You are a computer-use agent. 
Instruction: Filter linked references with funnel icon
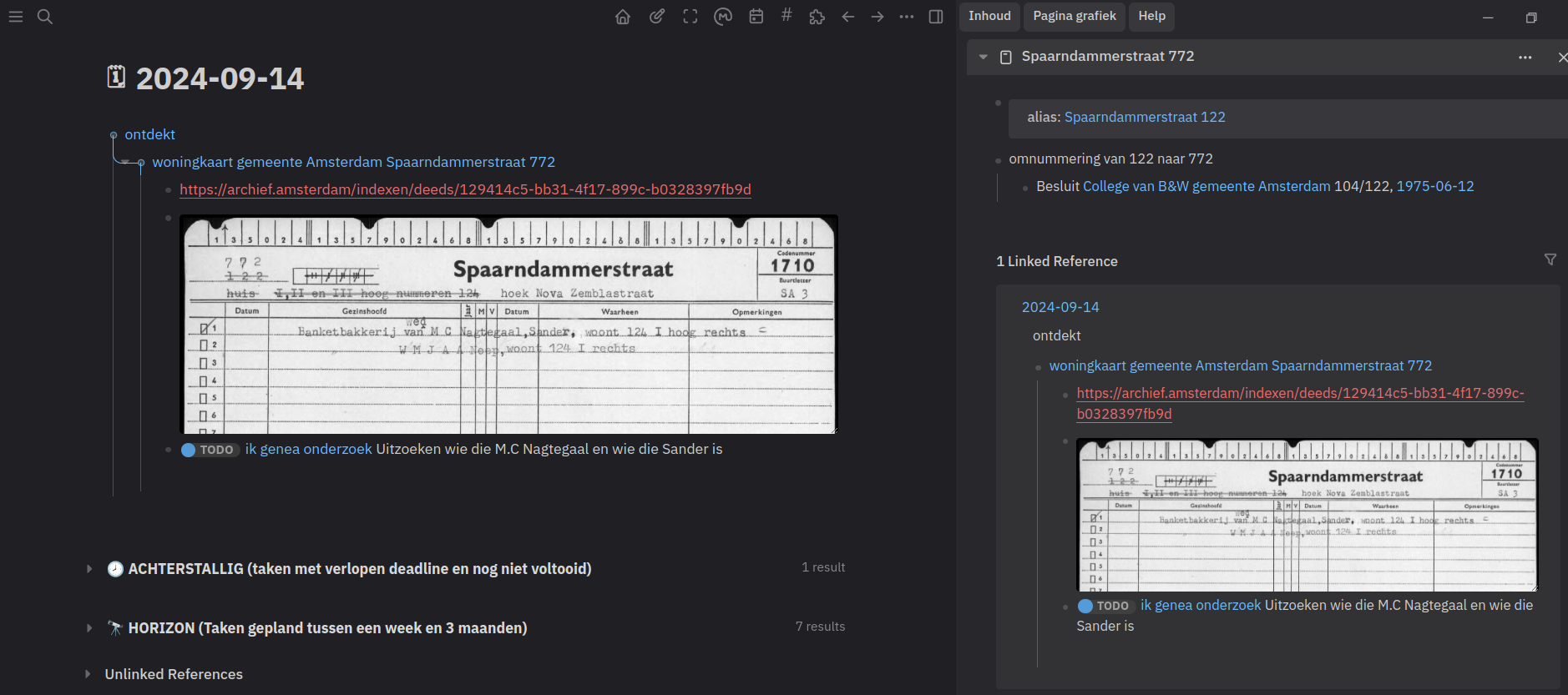click(x=1550, y=260)
